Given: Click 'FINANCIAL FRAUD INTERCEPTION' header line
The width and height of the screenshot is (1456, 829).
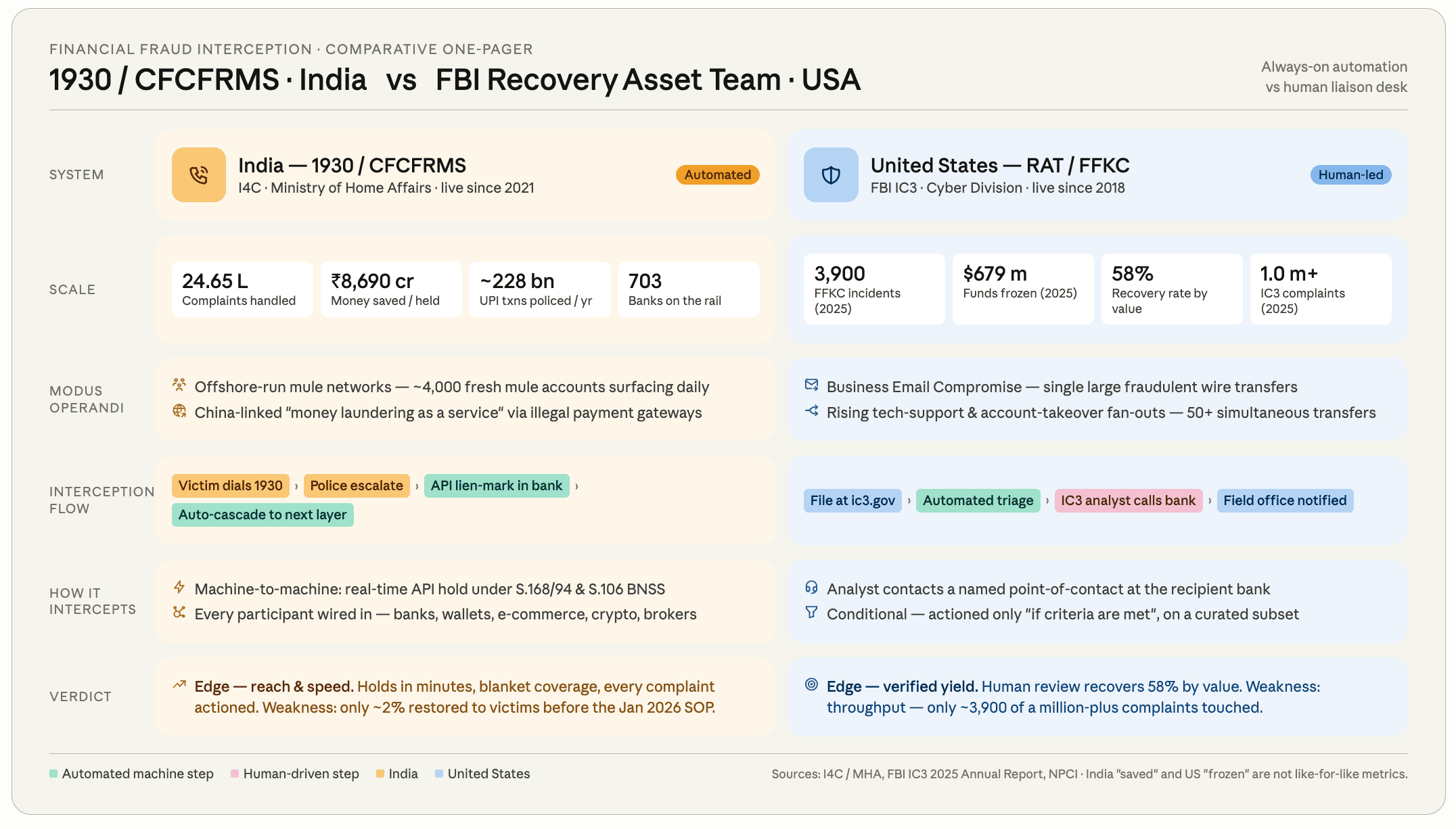Looking at the screenshot, I should click(291, 49).
